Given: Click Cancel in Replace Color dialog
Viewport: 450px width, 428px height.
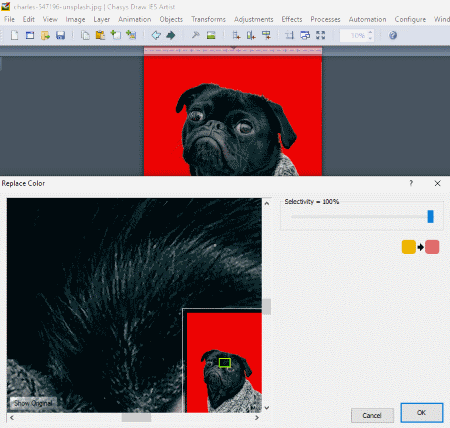Looking at the screenshot, I should [x=372, y=415].
